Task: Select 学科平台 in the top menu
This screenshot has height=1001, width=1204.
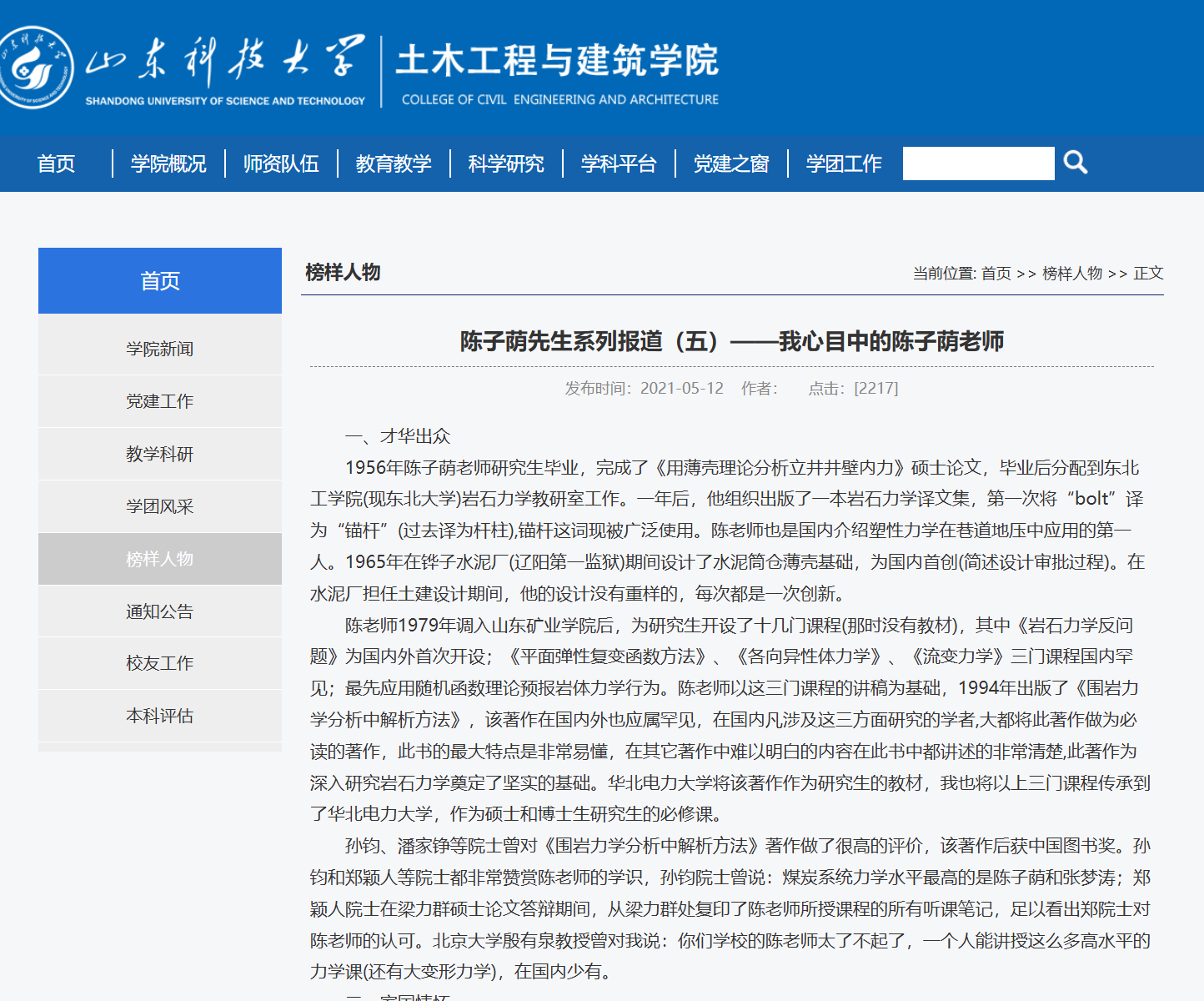Action: pyautogui.click(x=619, y=163)
